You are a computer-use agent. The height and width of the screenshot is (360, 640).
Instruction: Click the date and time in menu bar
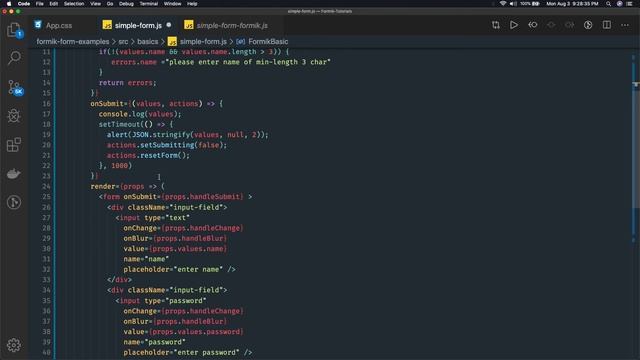pos(572,4)
